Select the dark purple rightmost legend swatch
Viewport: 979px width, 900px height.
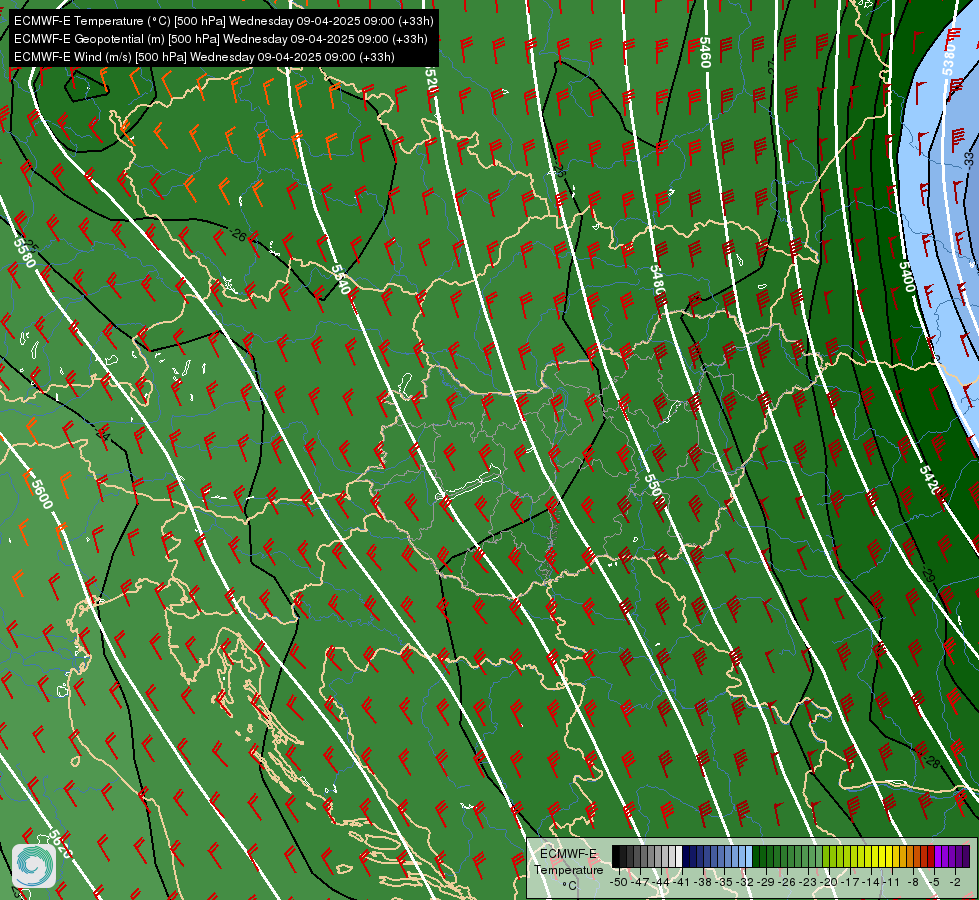point(965,856)
